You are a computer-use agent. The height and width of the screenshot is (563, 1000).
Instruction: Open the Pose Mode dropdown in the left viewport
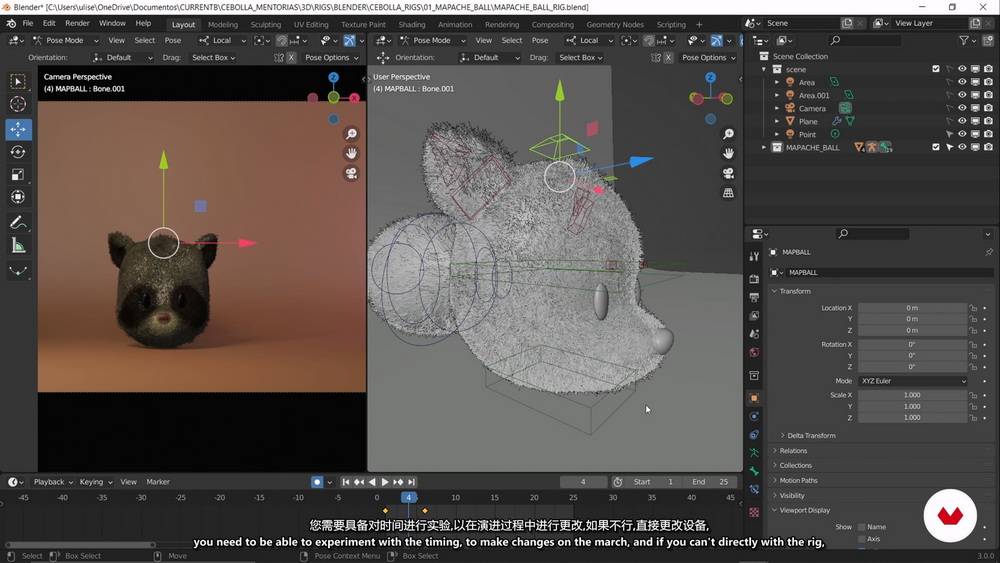66,40
